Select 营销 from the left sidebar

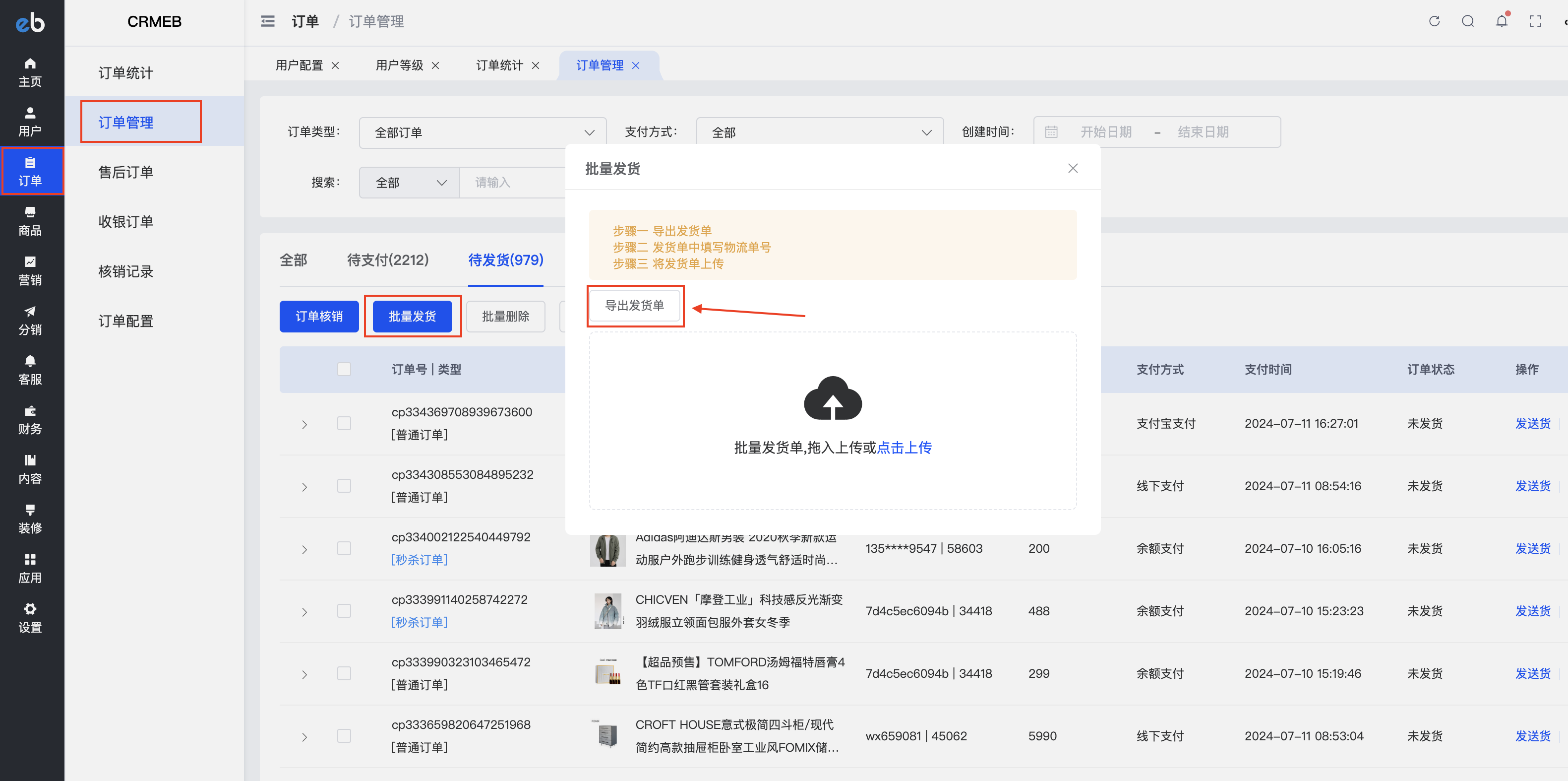[30, 270]
